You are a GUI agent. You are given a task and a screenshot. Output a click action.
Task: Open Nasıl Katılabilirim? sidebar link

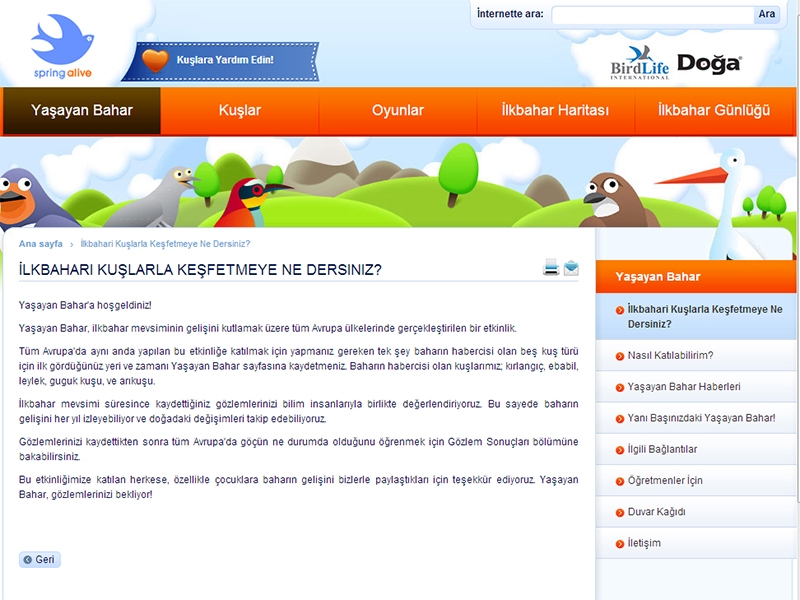[670, 355]
